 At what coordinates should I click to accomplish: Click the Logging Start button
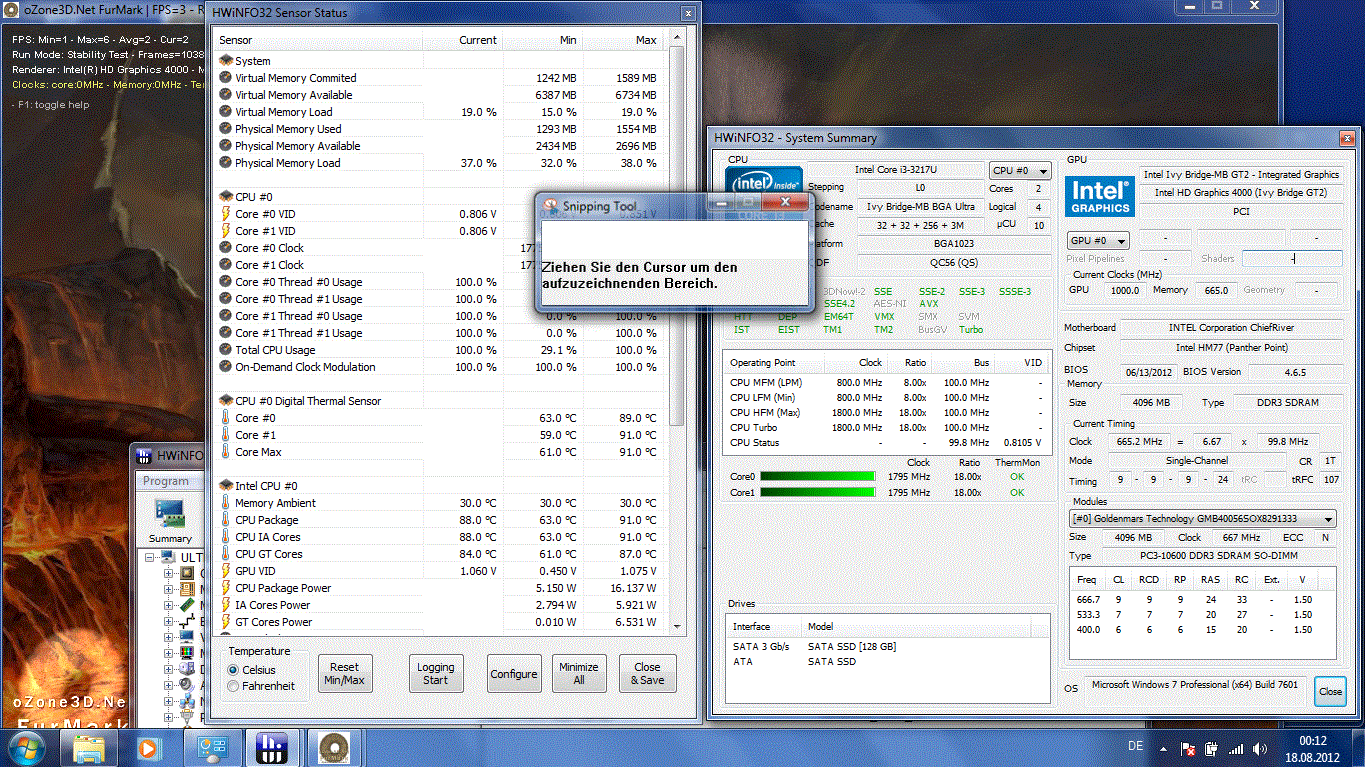(x=436, y=673)
